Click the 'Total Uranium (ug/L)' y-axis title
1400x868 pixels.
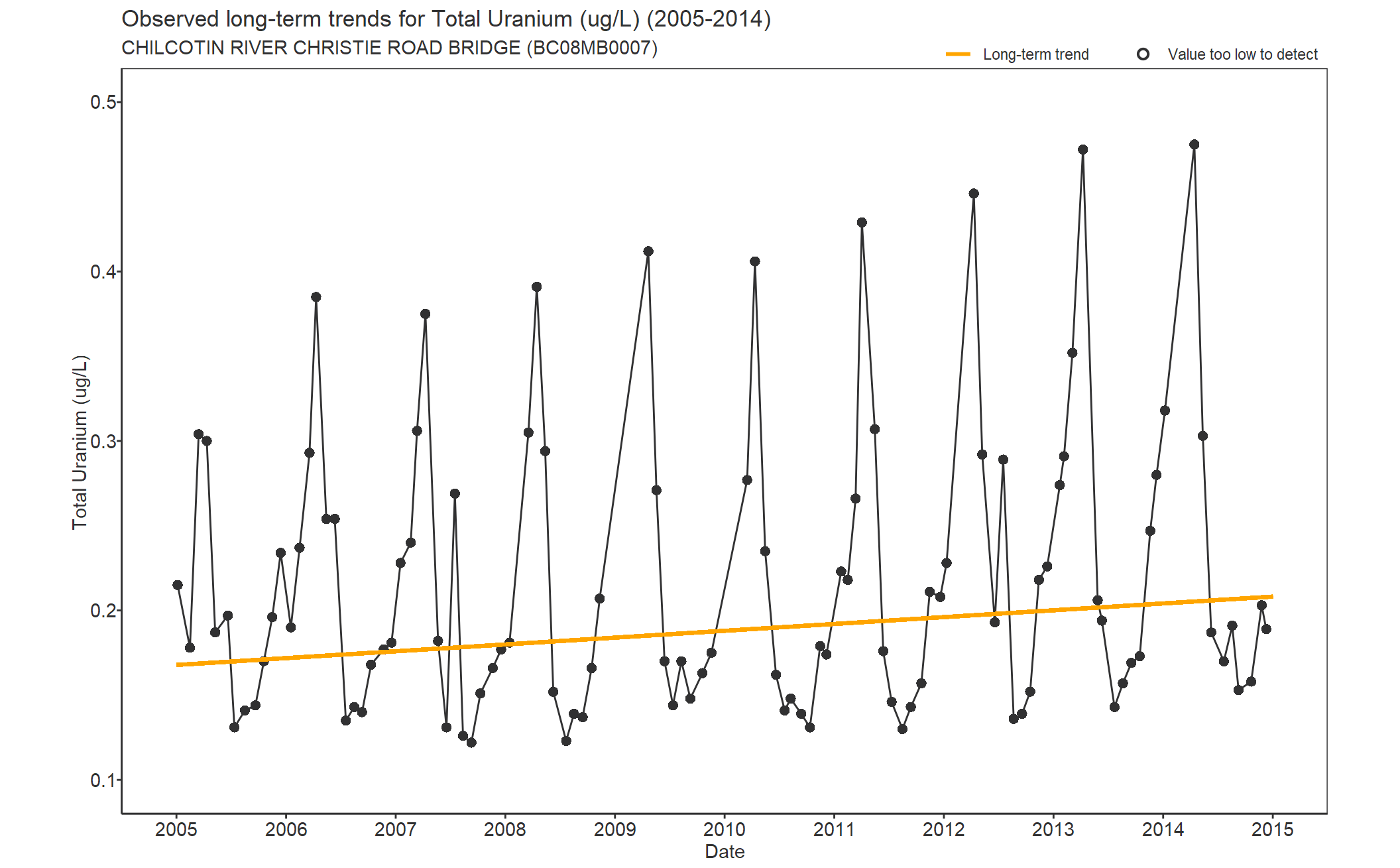click(80, 442)
